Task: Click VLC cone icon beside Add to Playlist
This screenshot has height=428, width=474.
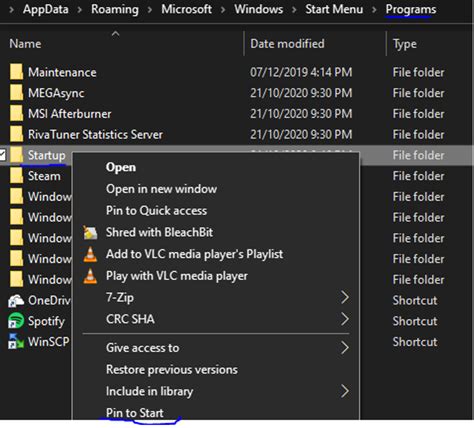Action: pyautogui.click(x=90, y=254)
